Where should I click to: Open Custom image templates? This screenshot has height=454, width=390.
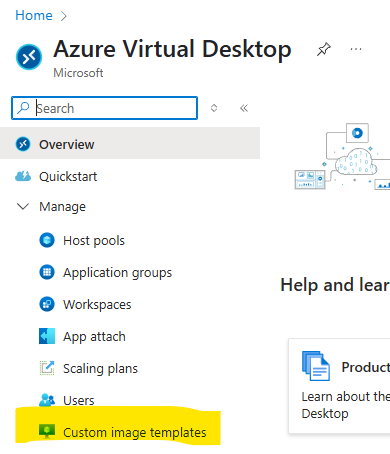pos(135,433)
